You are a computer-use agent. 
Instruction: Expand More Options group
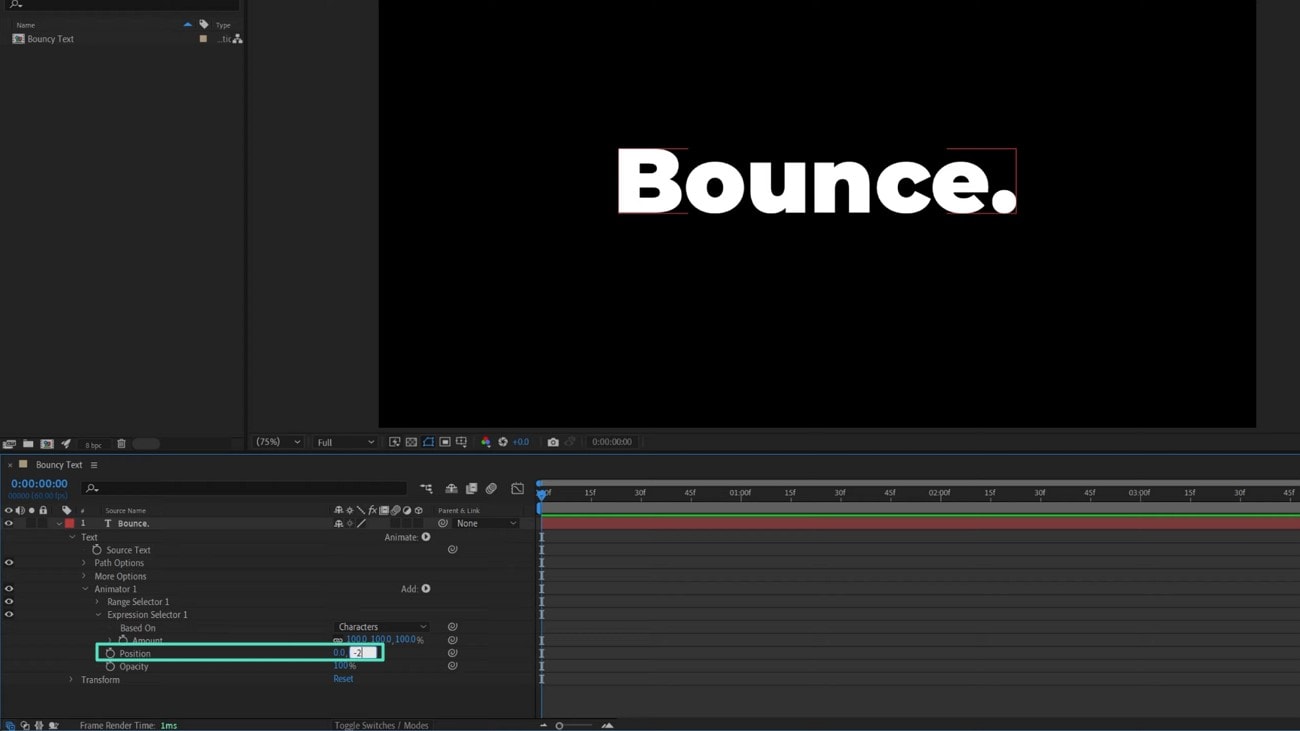84,576
